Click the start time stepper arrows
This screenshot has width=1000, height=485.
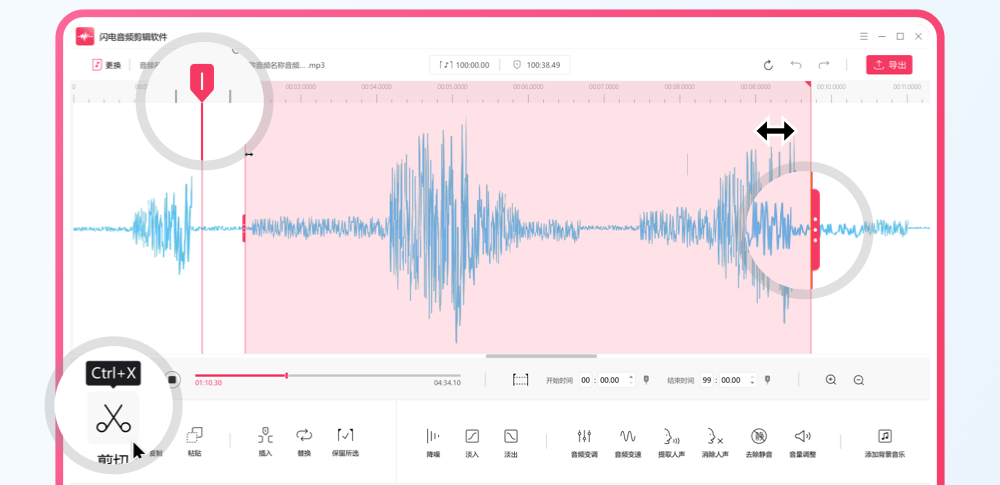coord(631,380)
